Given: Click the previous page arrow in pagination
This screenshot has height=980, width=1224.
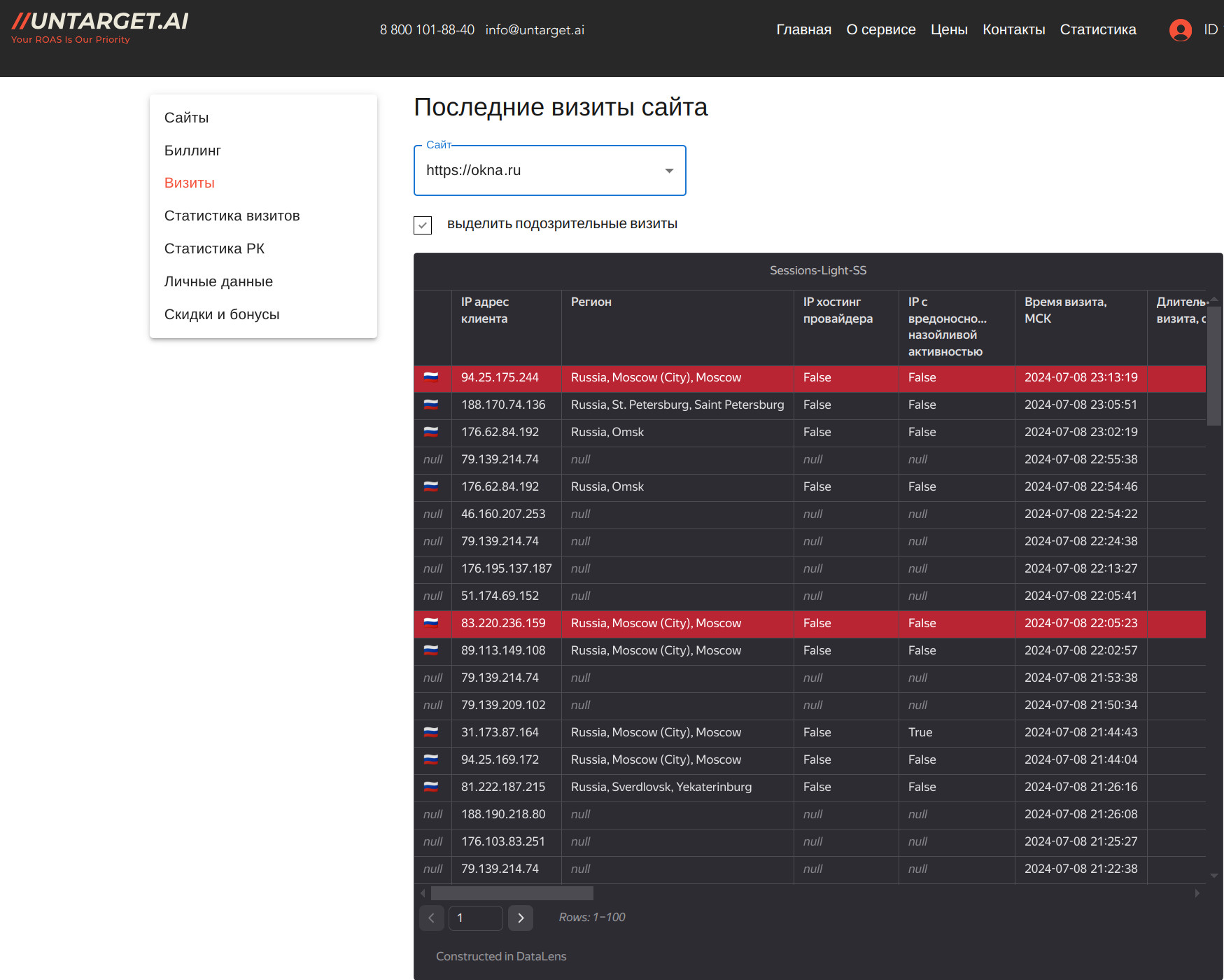Looking at the screenshot, I should point(431,918).
